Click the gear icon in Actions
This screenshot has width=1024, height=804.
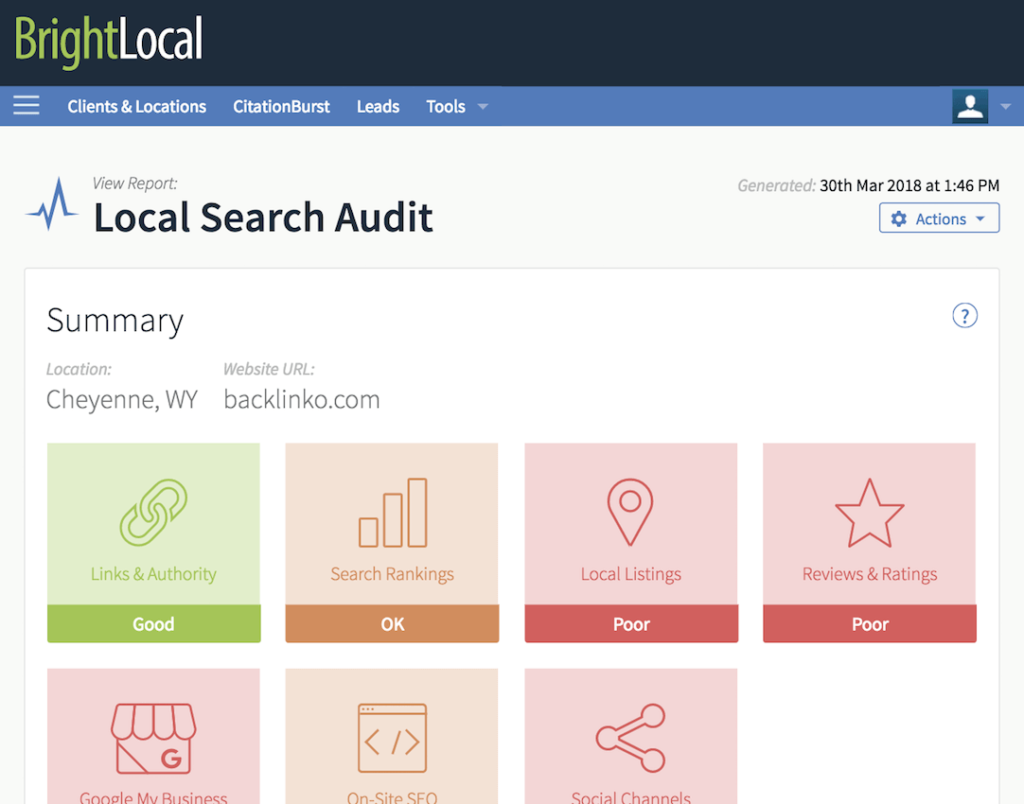pyautogui.click(x=899, y=219)
